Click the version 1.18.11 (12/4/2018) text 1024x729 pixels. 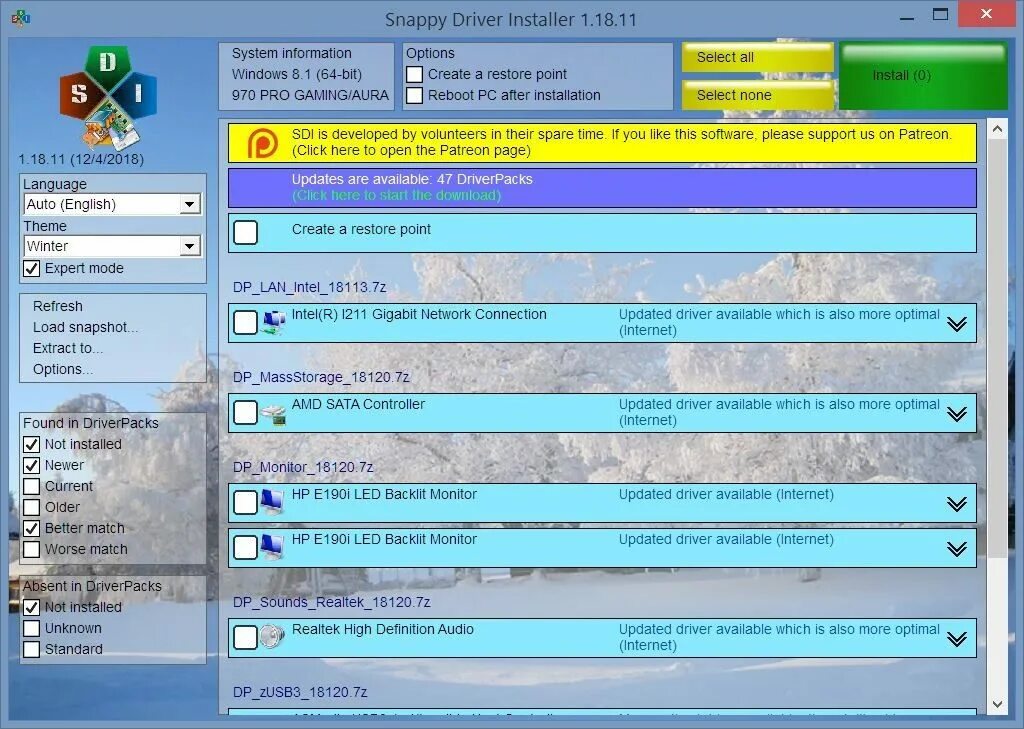pos(81,159)
